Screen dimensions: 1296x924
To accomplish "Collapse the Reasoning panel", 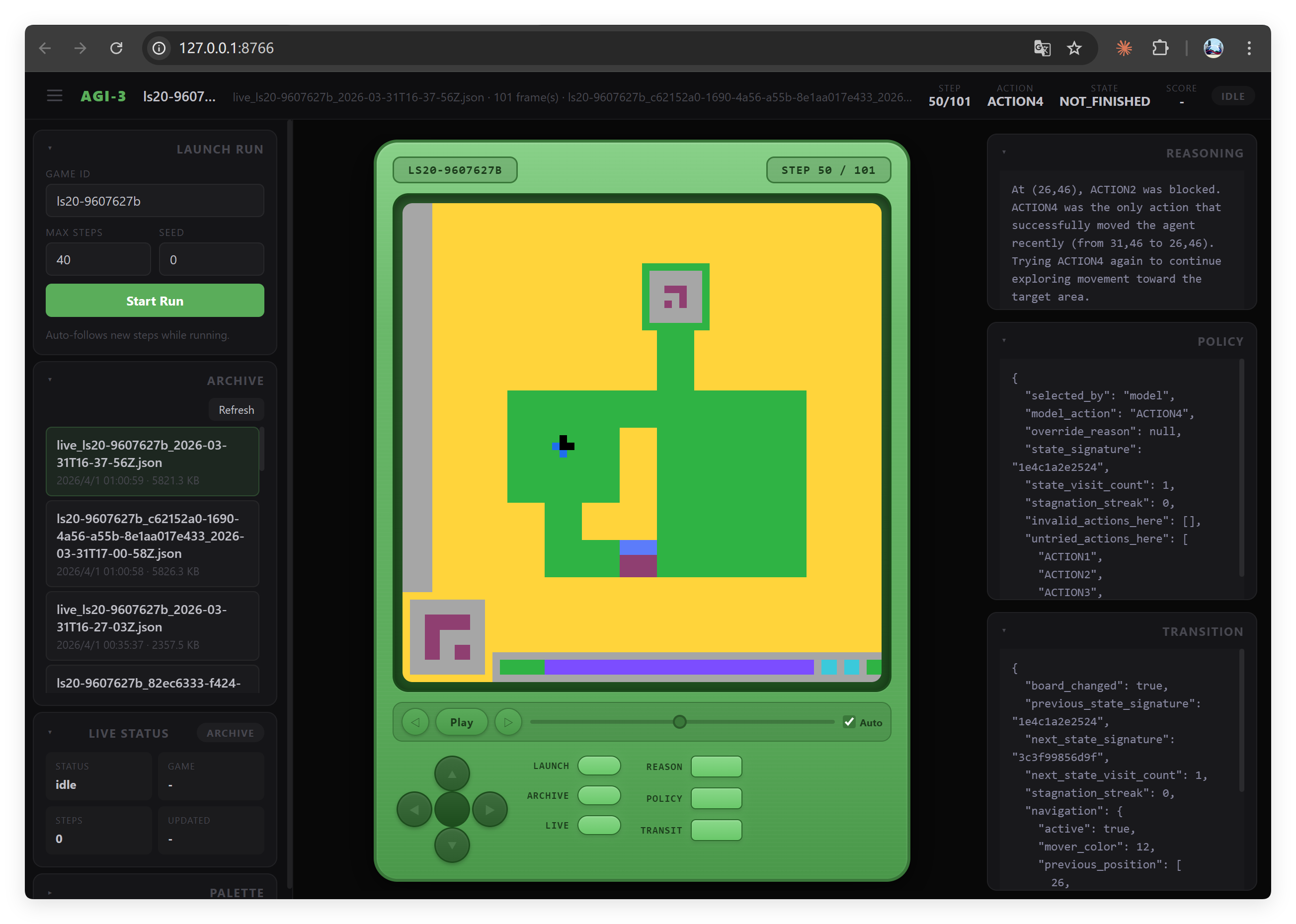I will [x=1004, y=153].
